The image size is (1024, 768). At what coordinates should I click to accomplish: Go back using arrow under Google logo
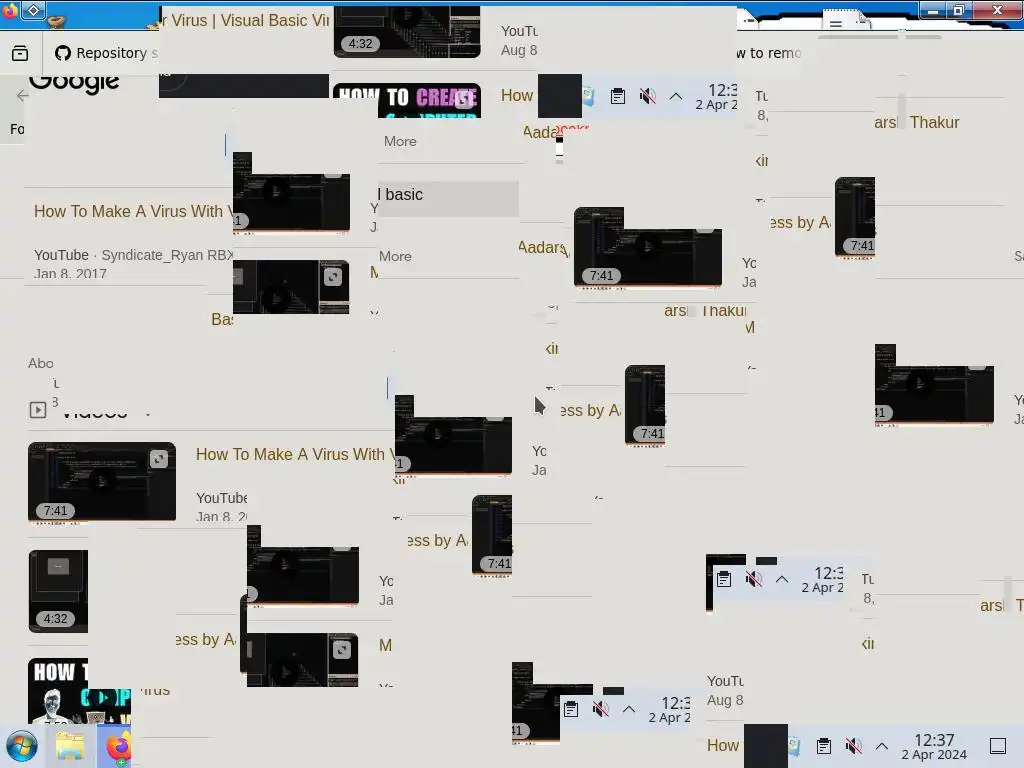click(22, 96)
